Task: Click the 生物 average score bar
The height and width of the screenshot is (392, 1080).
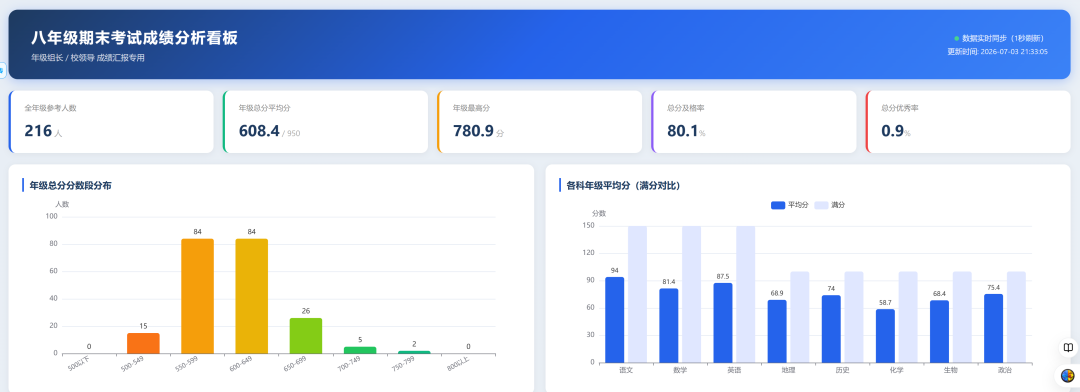Action: tap(939, 331)
